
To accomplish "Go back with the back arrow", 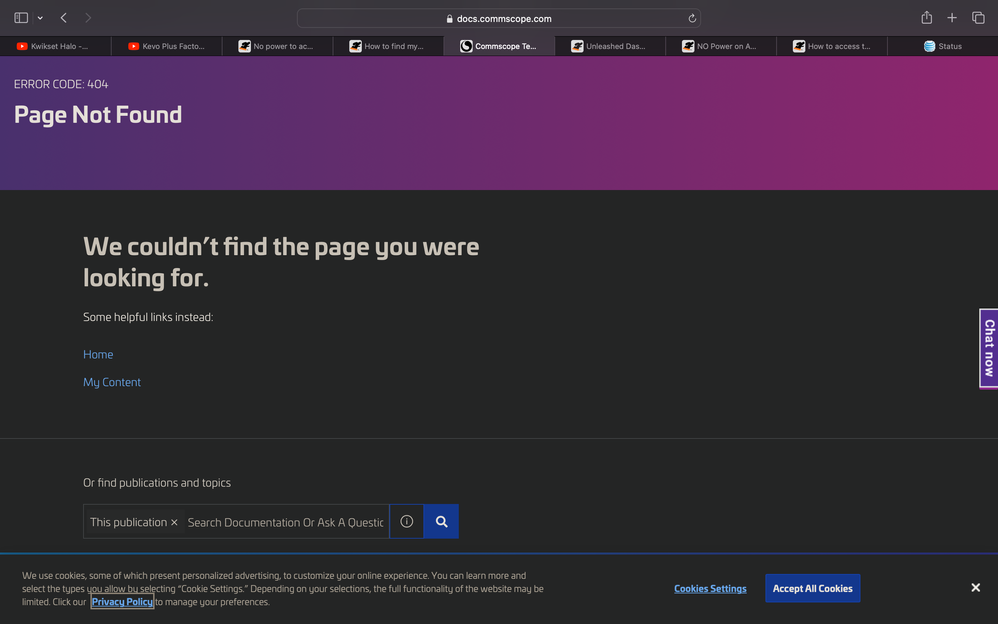I will point(64,18).
